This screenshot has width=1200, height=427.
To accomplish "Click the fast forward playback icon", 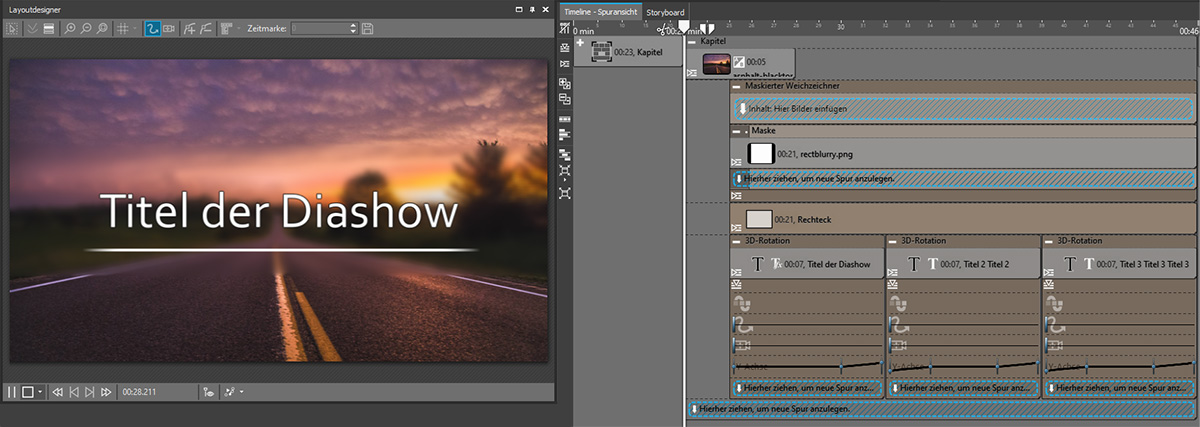I will 105,392.
